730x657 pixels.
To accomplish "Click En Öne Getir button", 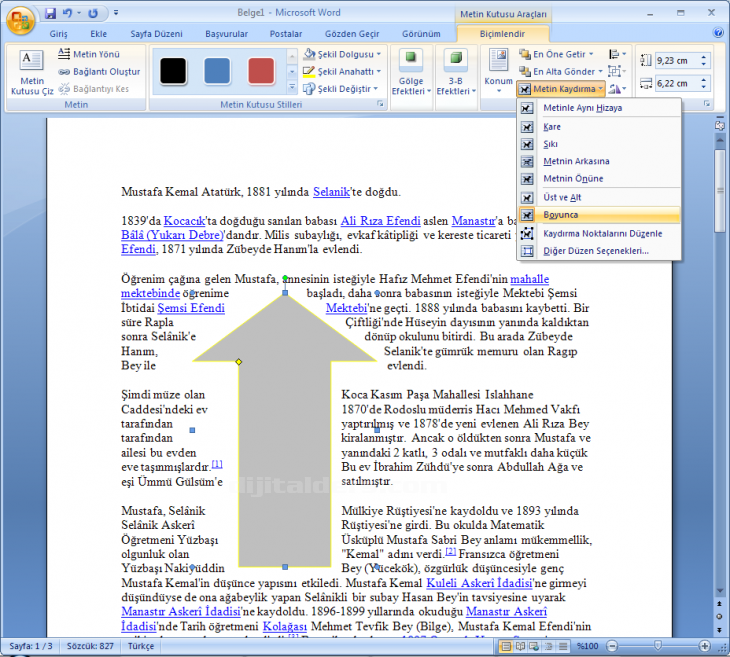I will click(x=557, y=54).
